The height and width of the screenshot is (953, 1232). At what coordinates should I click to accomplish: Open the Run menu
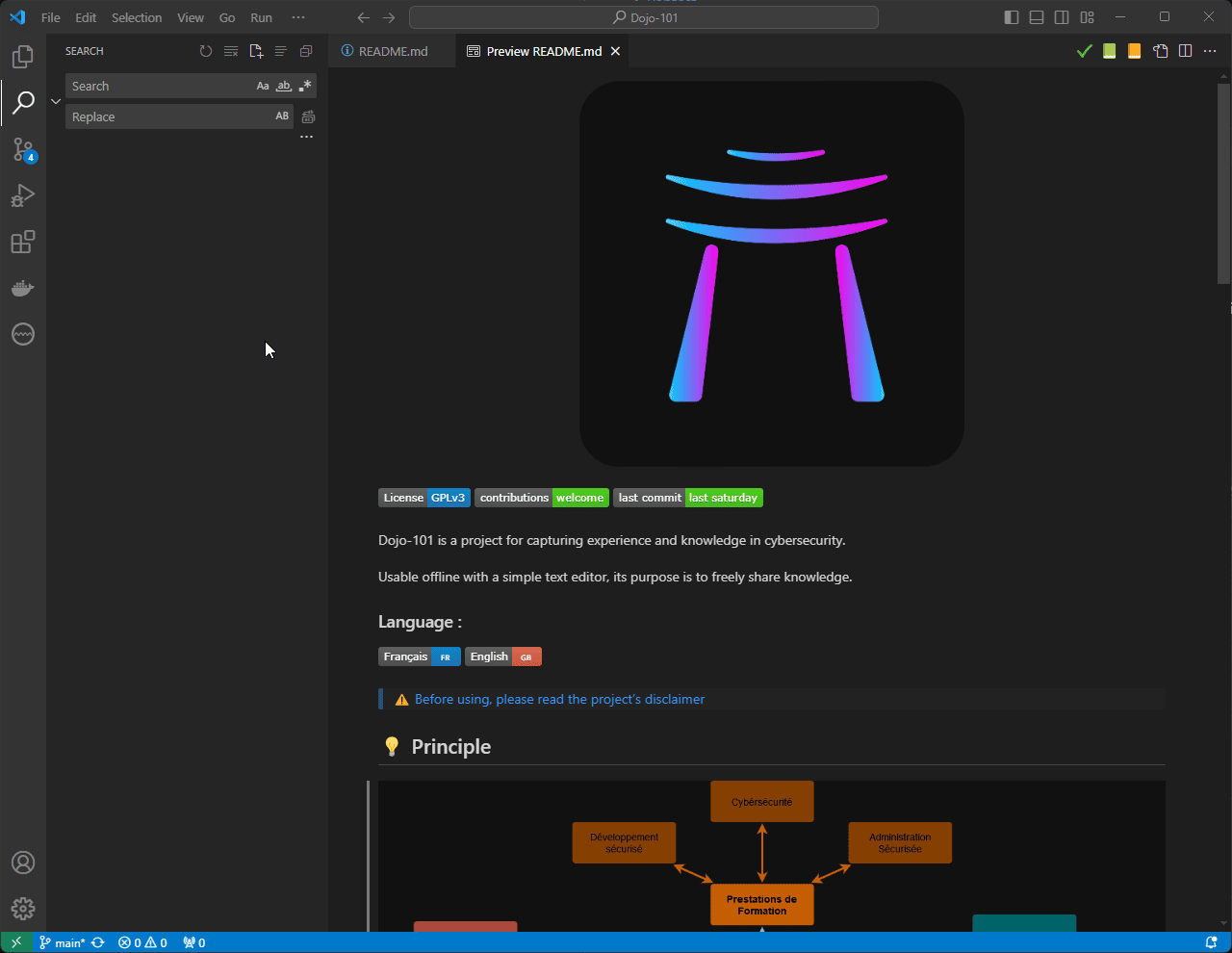(x=261, y=17)
